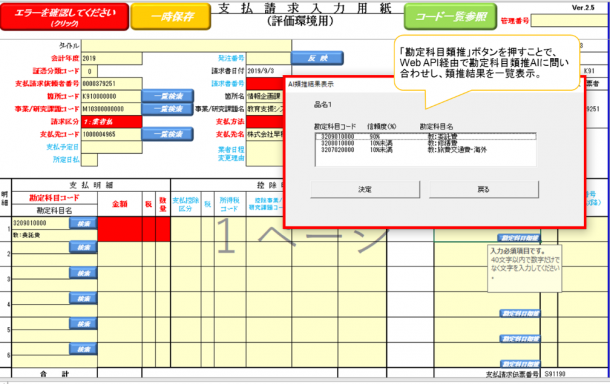Click the 勘定科目類推 button in row 1
This screenshot has width=610, height=384.
pyautogui.click(x=519, y=238)
